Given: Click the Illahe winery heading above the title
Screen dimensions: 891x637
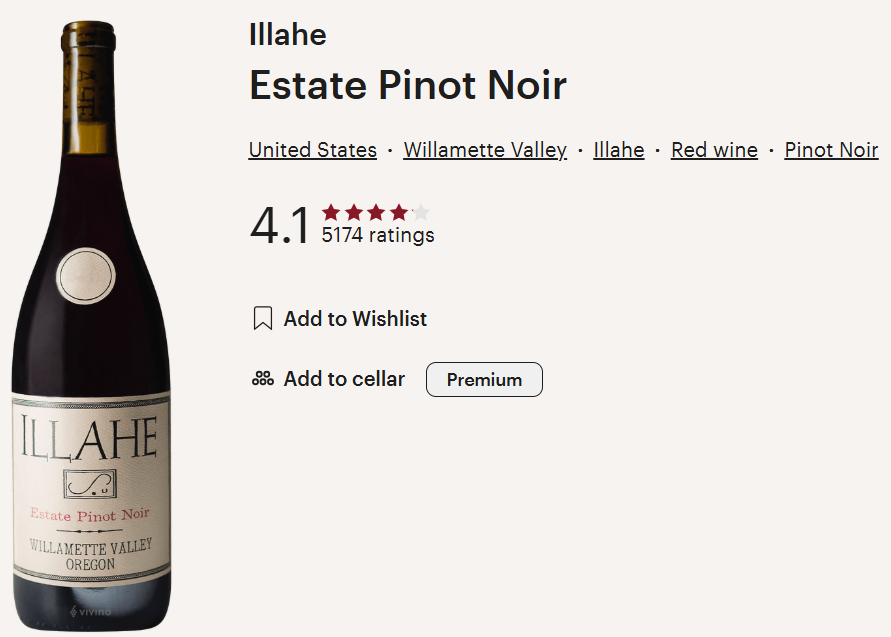Looking at the screenshot, I should tap(287, 35).
